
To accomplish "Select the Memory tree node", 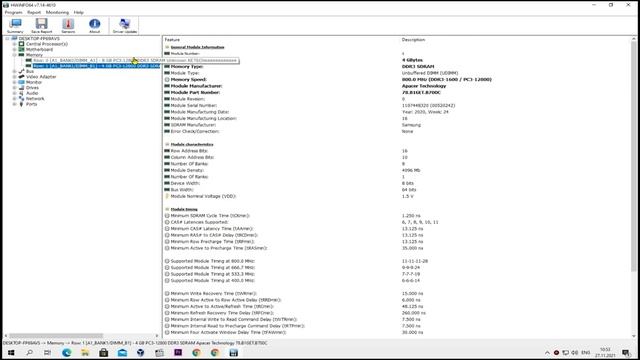I will [34, 55].
